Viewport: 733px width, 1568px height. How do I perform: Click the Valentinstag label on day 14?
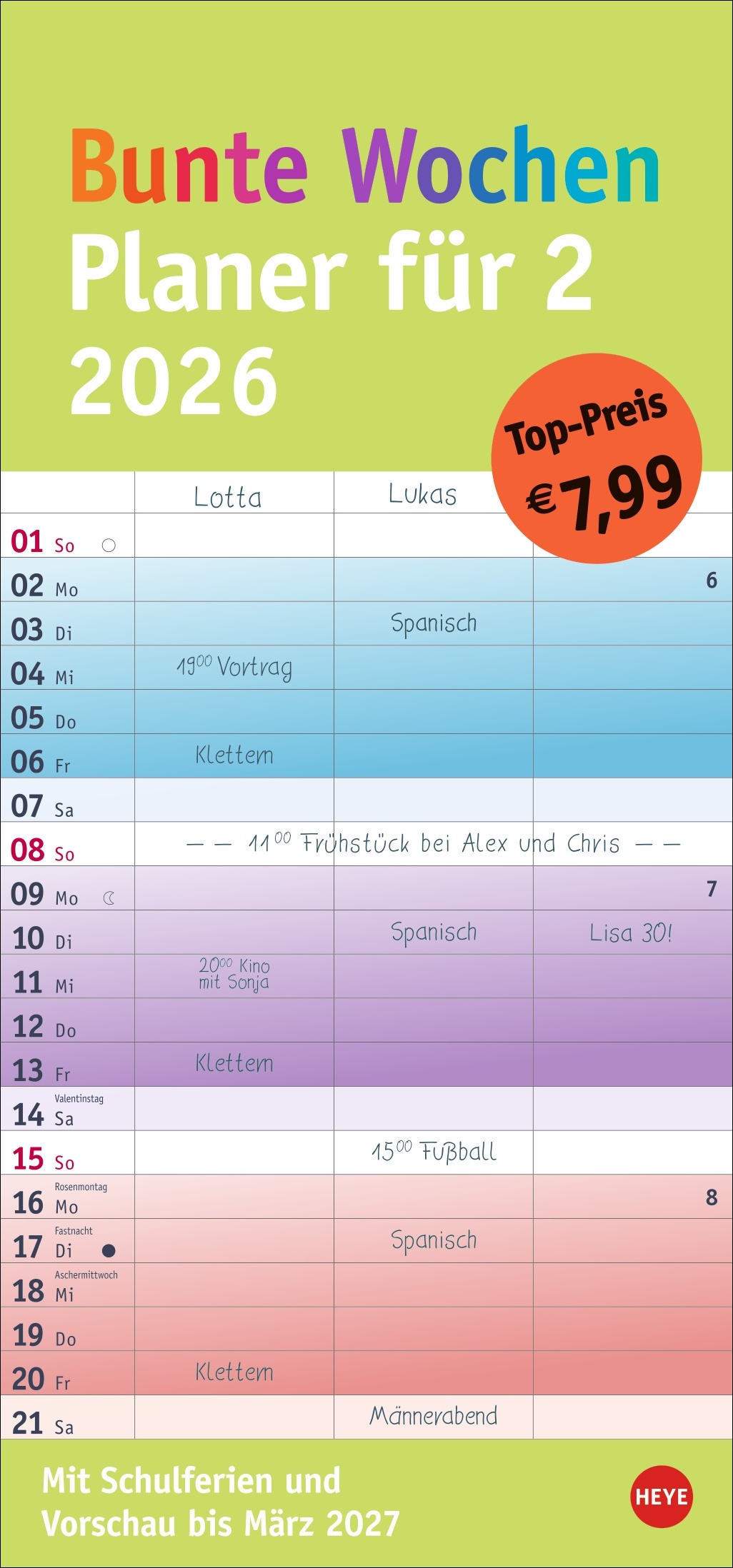79,1098
